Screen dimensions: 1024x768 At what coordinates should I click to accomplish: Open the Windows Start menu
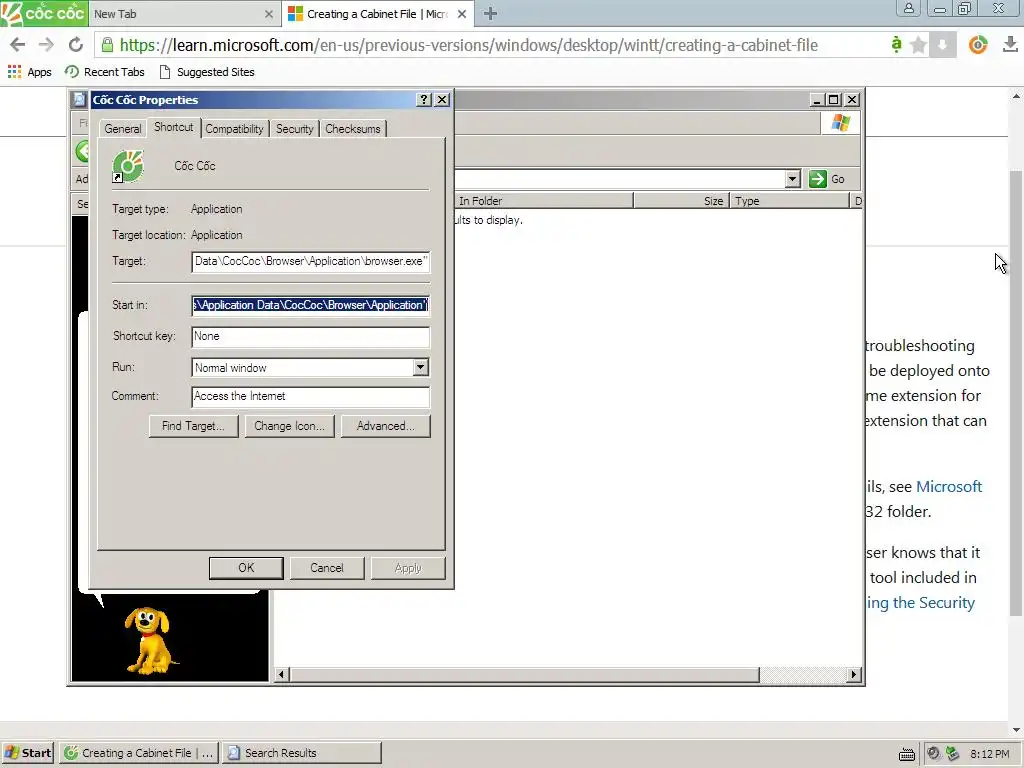(x=28, y=753)
